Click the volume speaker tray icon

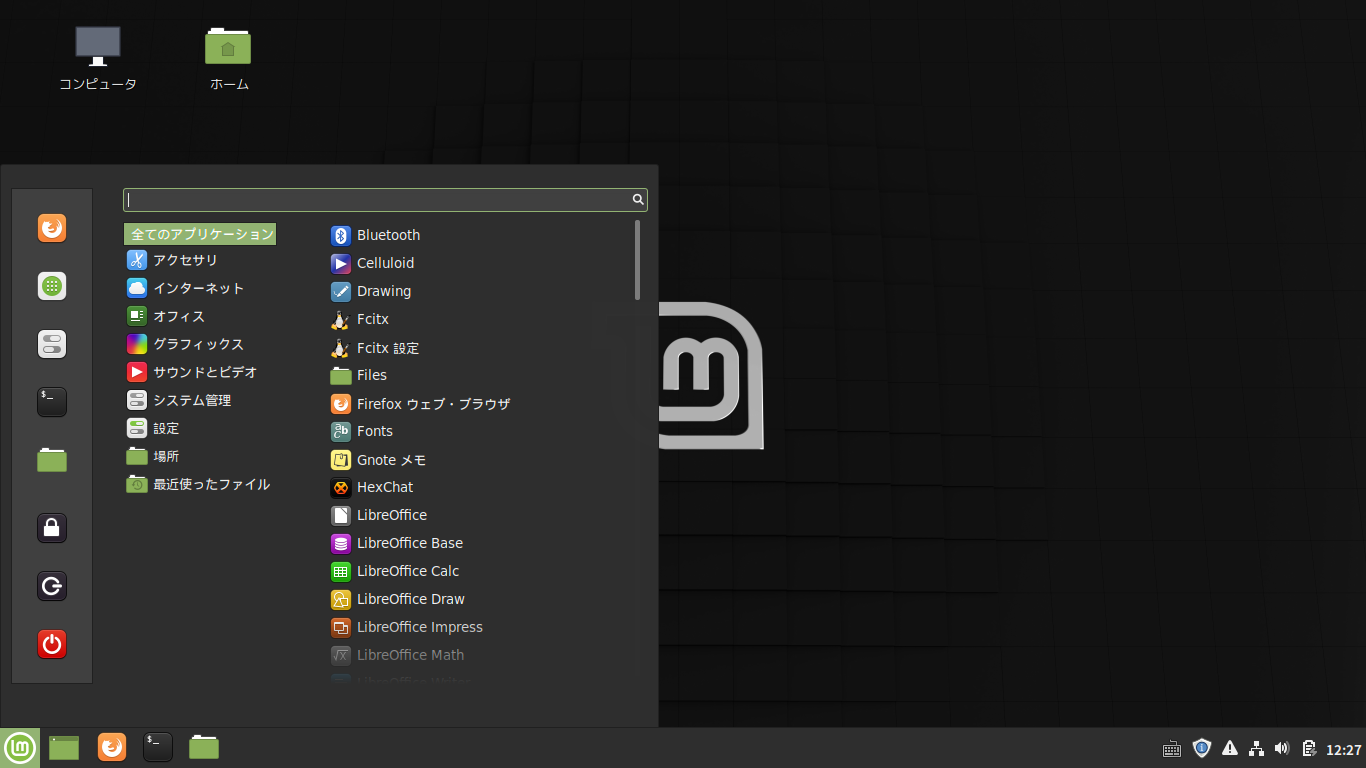tap(1283, 748)
